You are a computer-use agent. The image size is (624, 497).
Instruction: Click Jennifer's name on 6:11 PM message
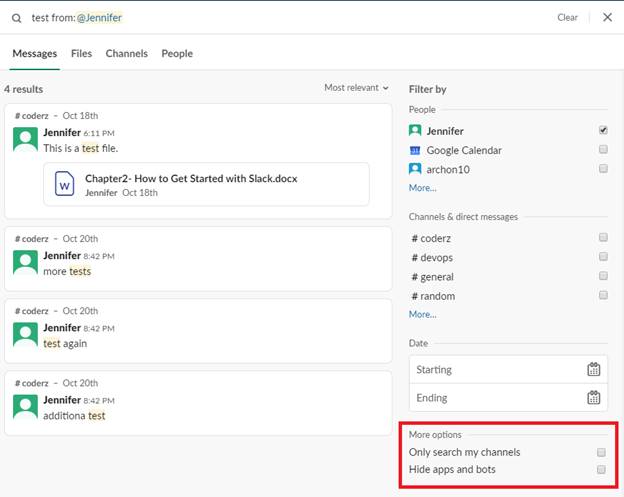pyautogui.click(x=62, y=133)
